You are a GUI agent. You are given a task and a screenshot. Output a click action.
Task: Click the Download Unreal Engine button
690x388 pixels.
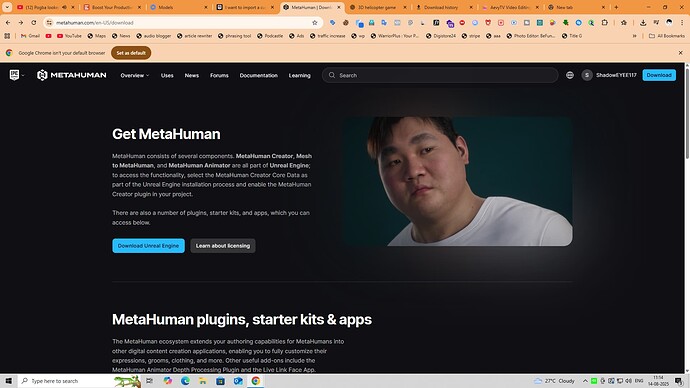(x=148, y=246)
